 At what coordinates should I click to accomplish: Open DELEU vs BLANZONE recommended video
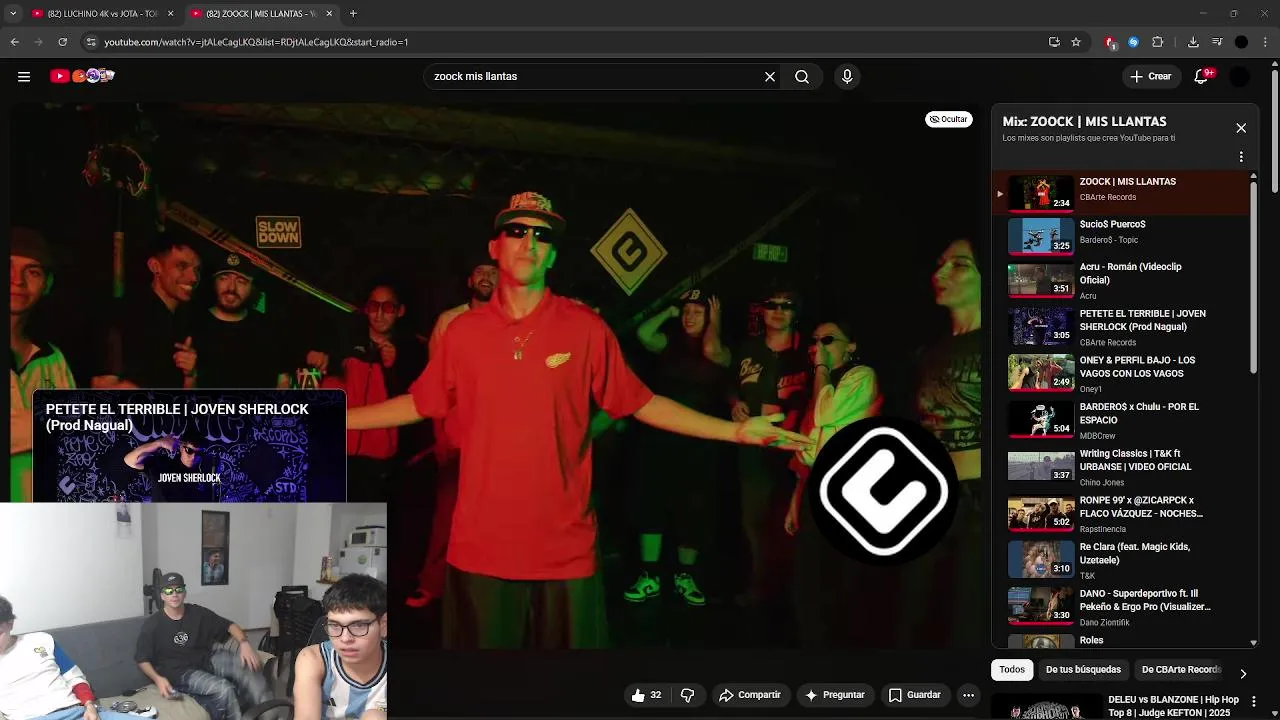coord(1126,706)
